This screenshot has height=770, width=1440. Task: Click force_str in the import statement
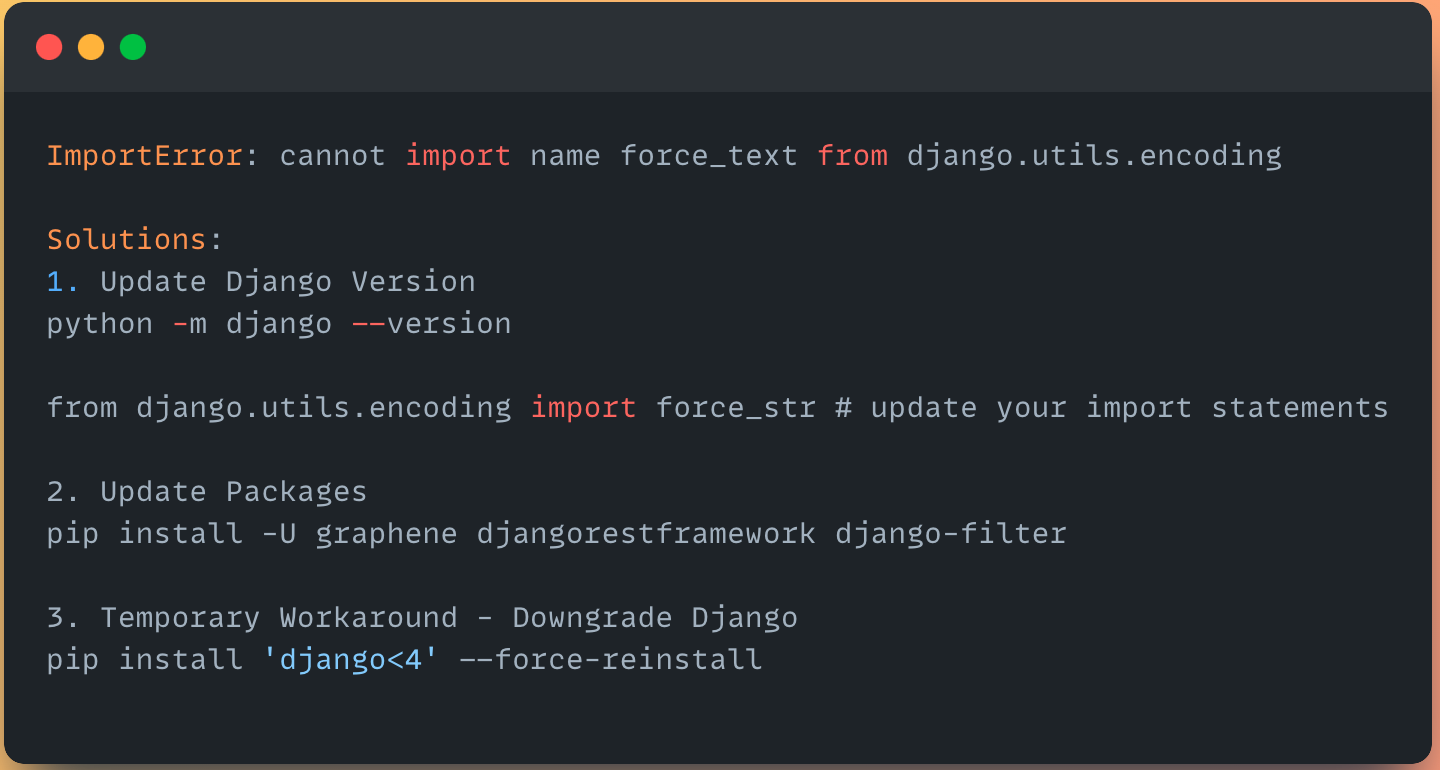click(735, 408)
